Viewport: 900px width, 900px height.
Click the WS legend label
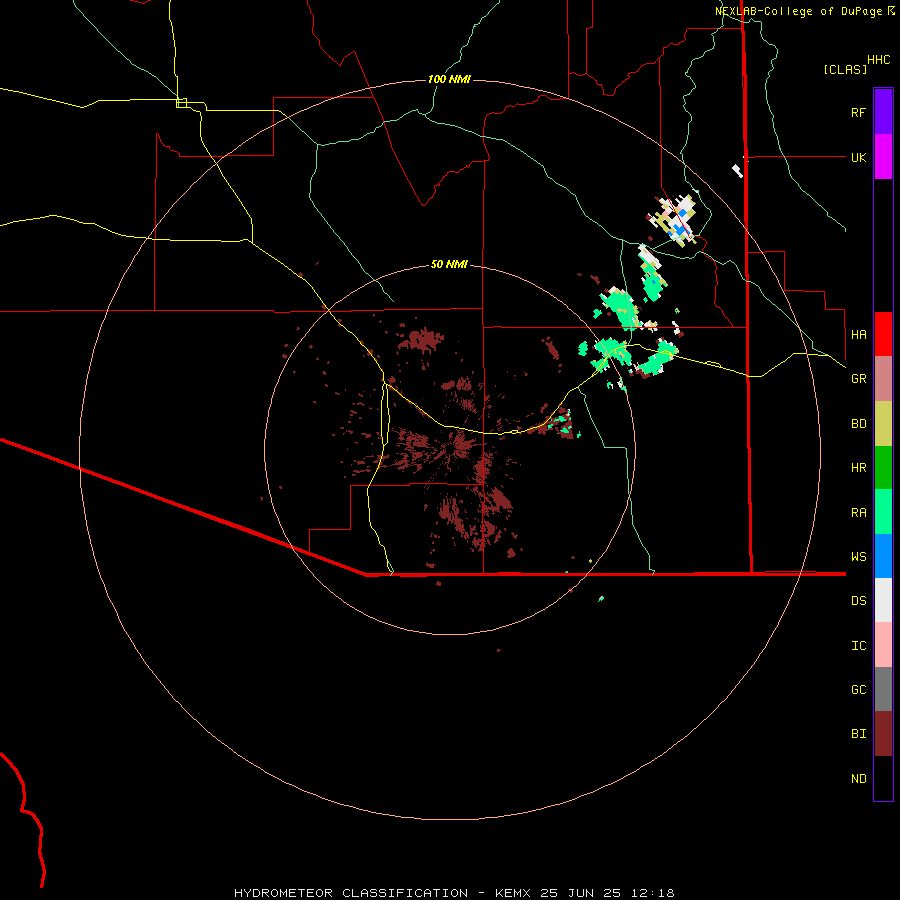[858, 557]
